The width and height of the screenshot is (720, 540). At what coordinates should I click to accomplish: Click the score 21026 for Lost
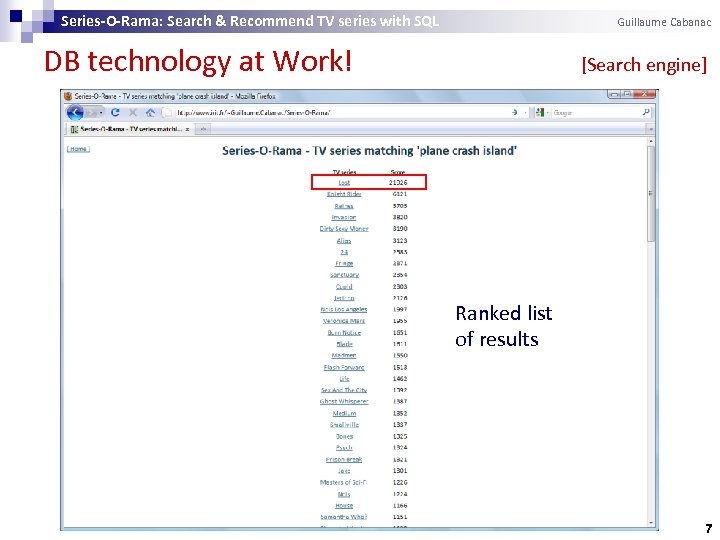coord(398,182)
